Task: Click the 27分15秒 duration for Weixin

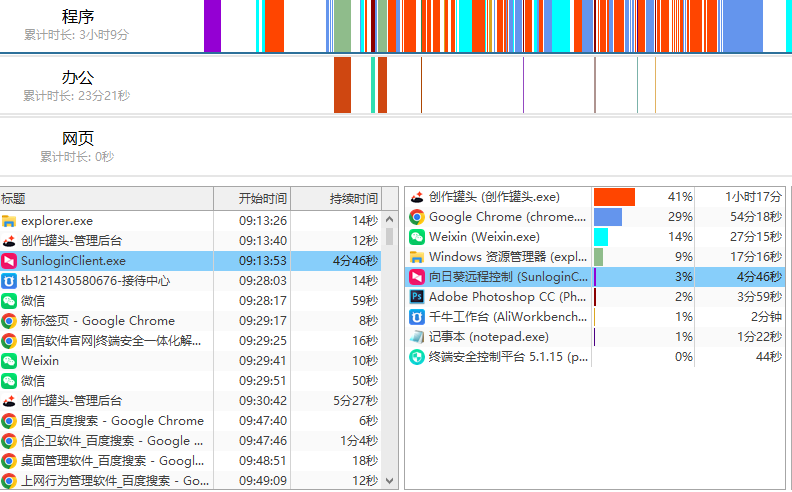Action: [x=756, y=237]
